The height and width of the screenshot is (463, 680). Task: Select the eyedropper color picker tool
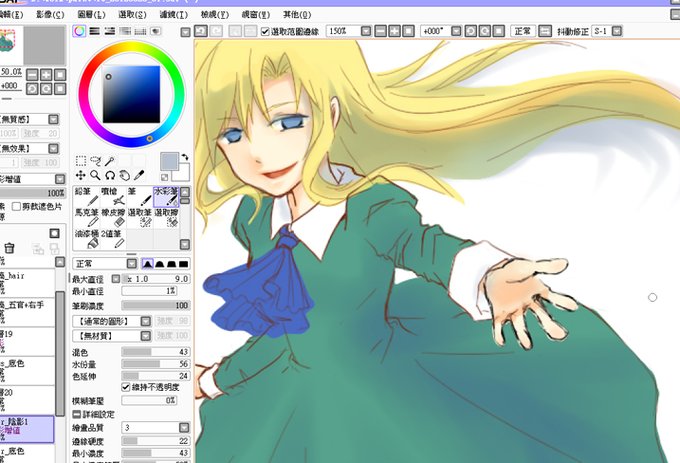pyautogui.click(x=139, y=175)
